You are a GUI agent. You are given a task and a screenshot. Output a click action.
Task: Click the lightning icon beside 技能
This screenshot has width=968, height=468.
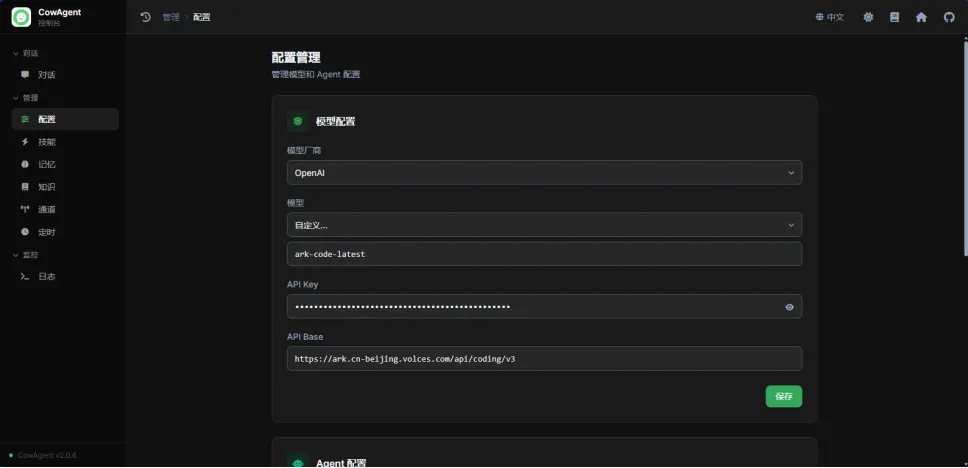tap(25, 142)
